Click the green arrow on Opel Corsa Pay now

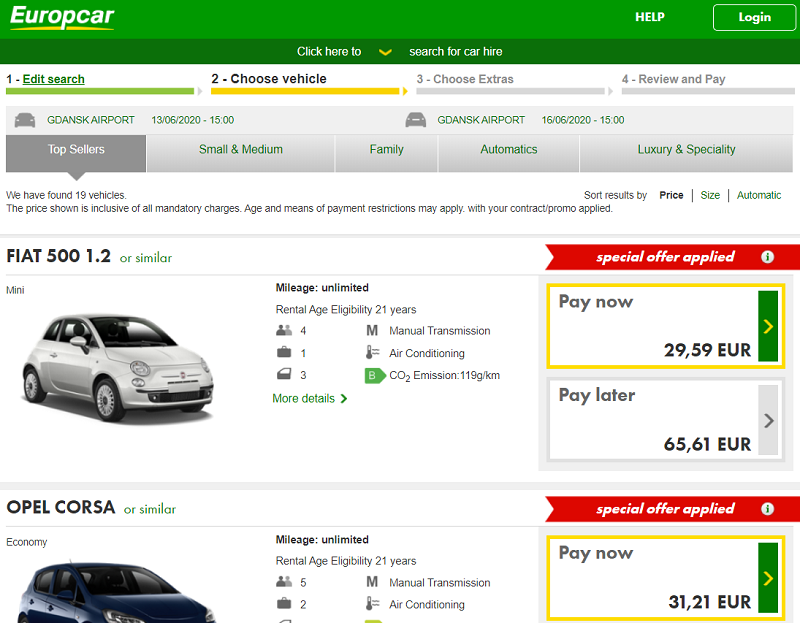(x=768, y=578)
